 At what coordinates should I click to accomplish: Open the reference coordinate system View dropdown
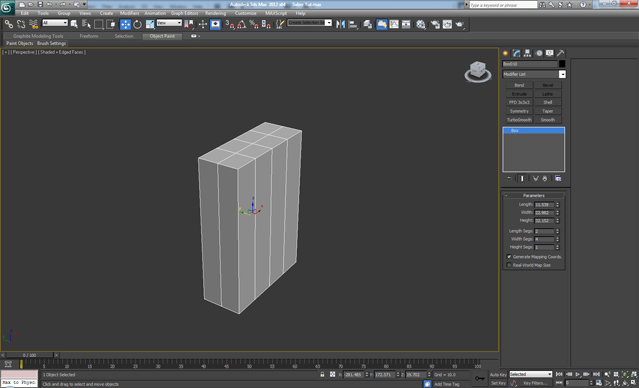(x=169, y=23)
